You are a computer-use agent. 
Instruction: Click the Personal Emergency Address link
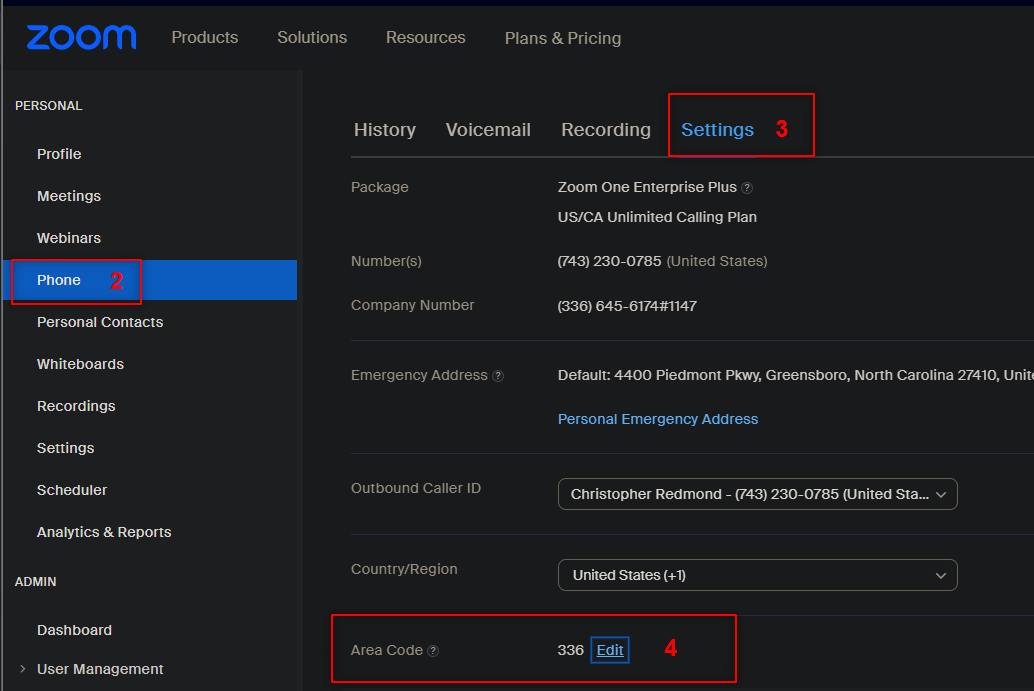coord(657,419)
